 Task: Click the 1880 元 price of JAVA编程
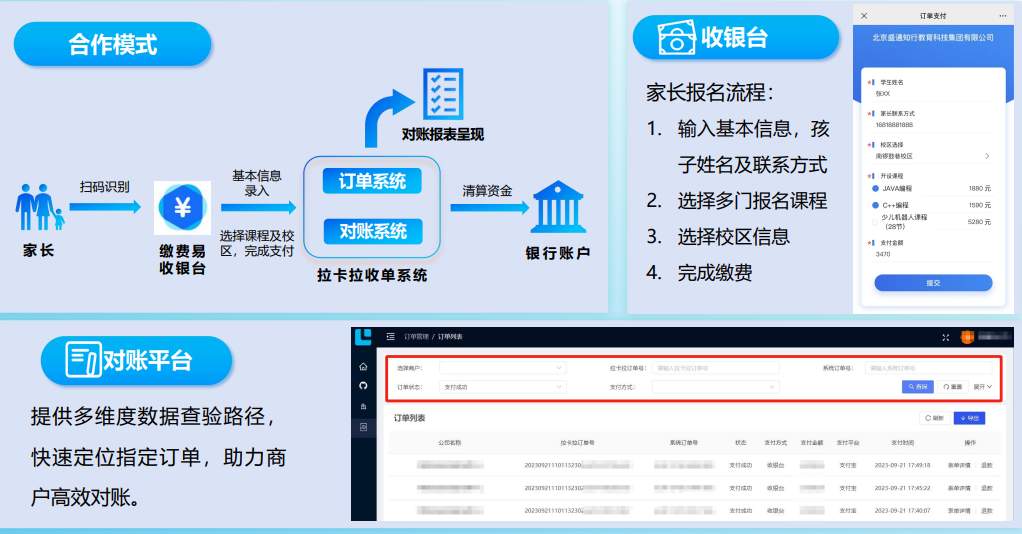980,188
